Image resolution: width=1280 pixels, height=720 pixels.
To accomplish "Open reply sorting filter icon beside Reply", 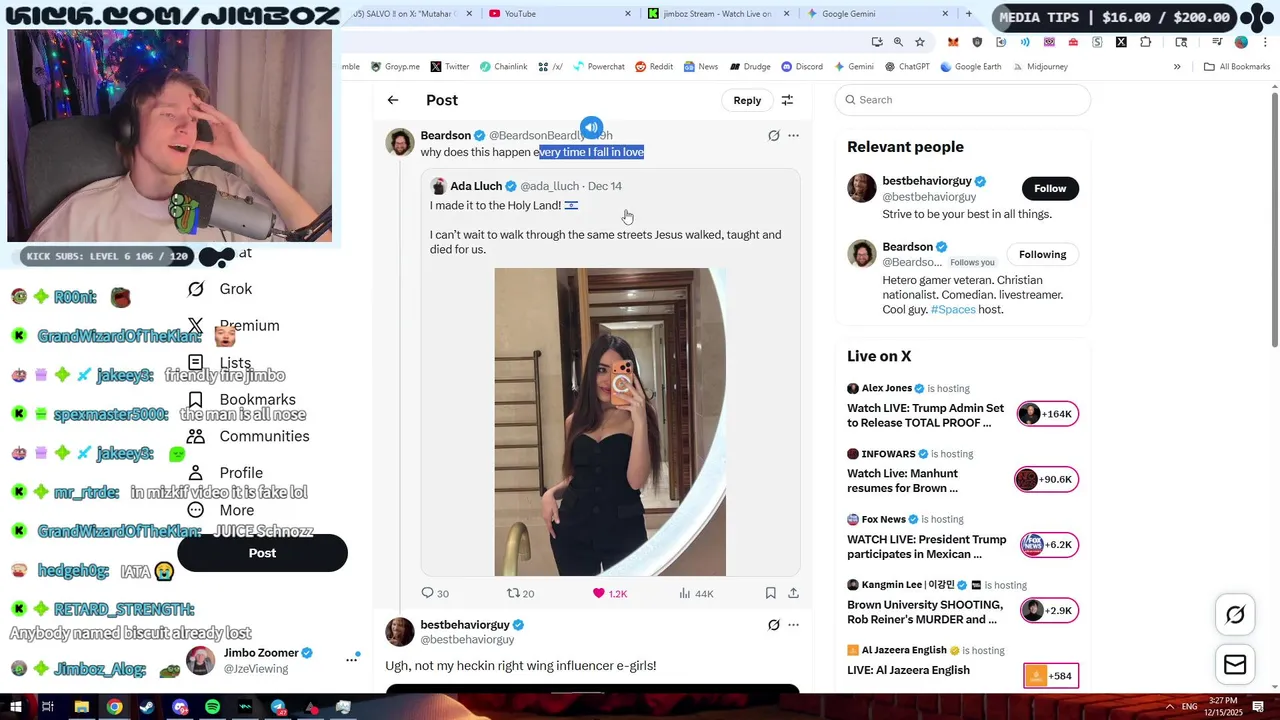I will (x=787, y=100).
